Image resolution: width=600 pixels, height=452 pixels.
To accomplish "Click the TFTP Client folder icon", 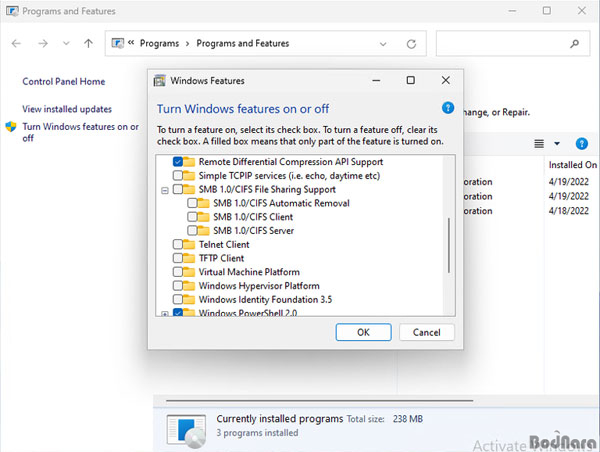I will (x=189, y=258).
